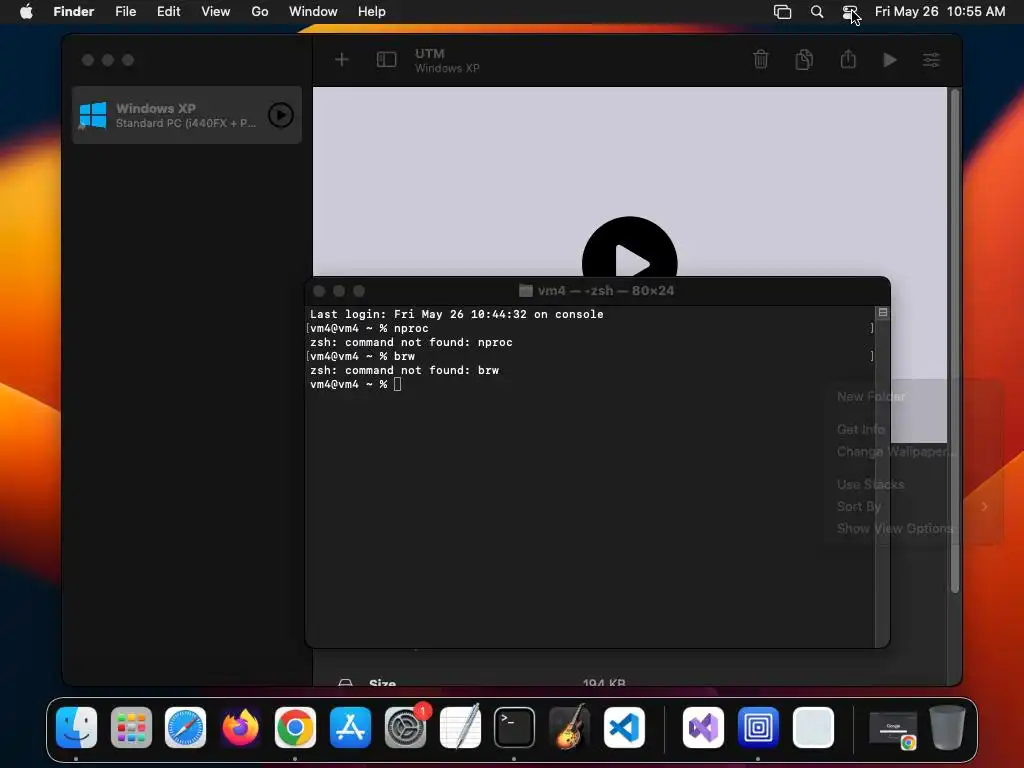The width and height of the screenshot is (1024, 768).
Task: Open the Window menu
Action: 313,11
